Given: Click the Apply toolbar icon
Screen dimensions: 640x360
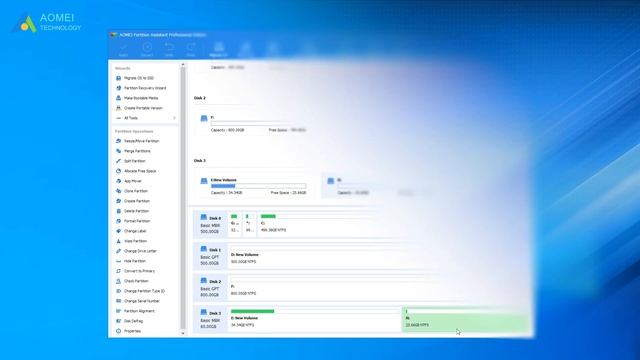Looking at the screenshot, I should point(123,49).
